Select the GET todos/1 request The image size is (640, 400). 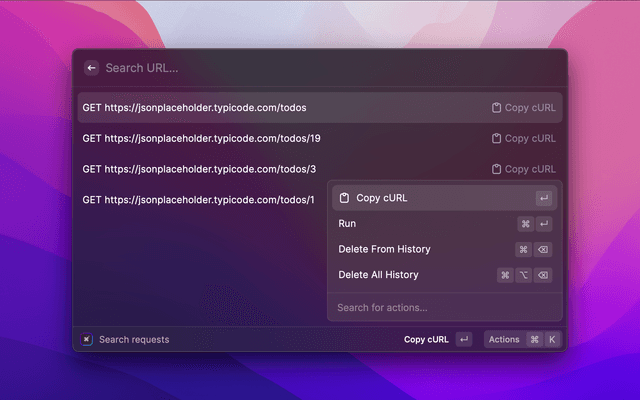pos(200,200)
